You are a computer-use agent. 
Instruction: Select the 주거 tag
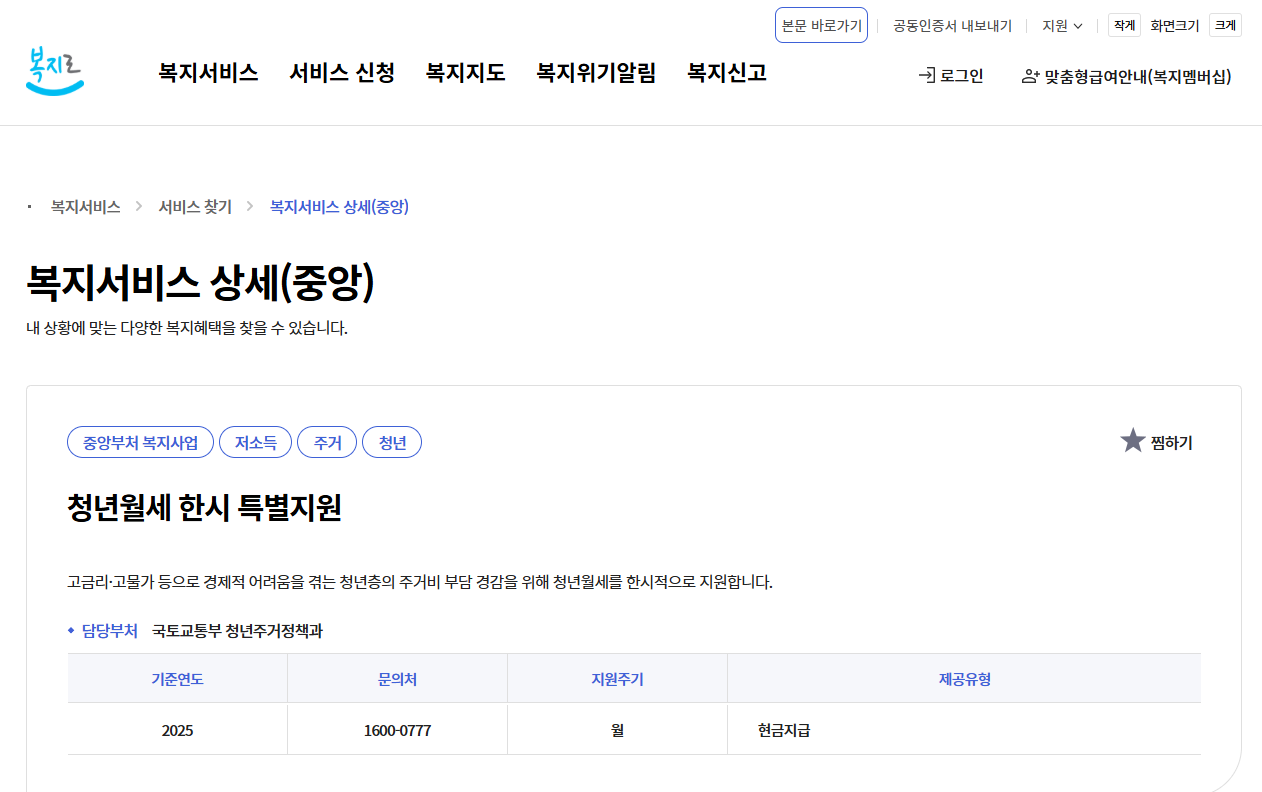[x=327, y=442]
